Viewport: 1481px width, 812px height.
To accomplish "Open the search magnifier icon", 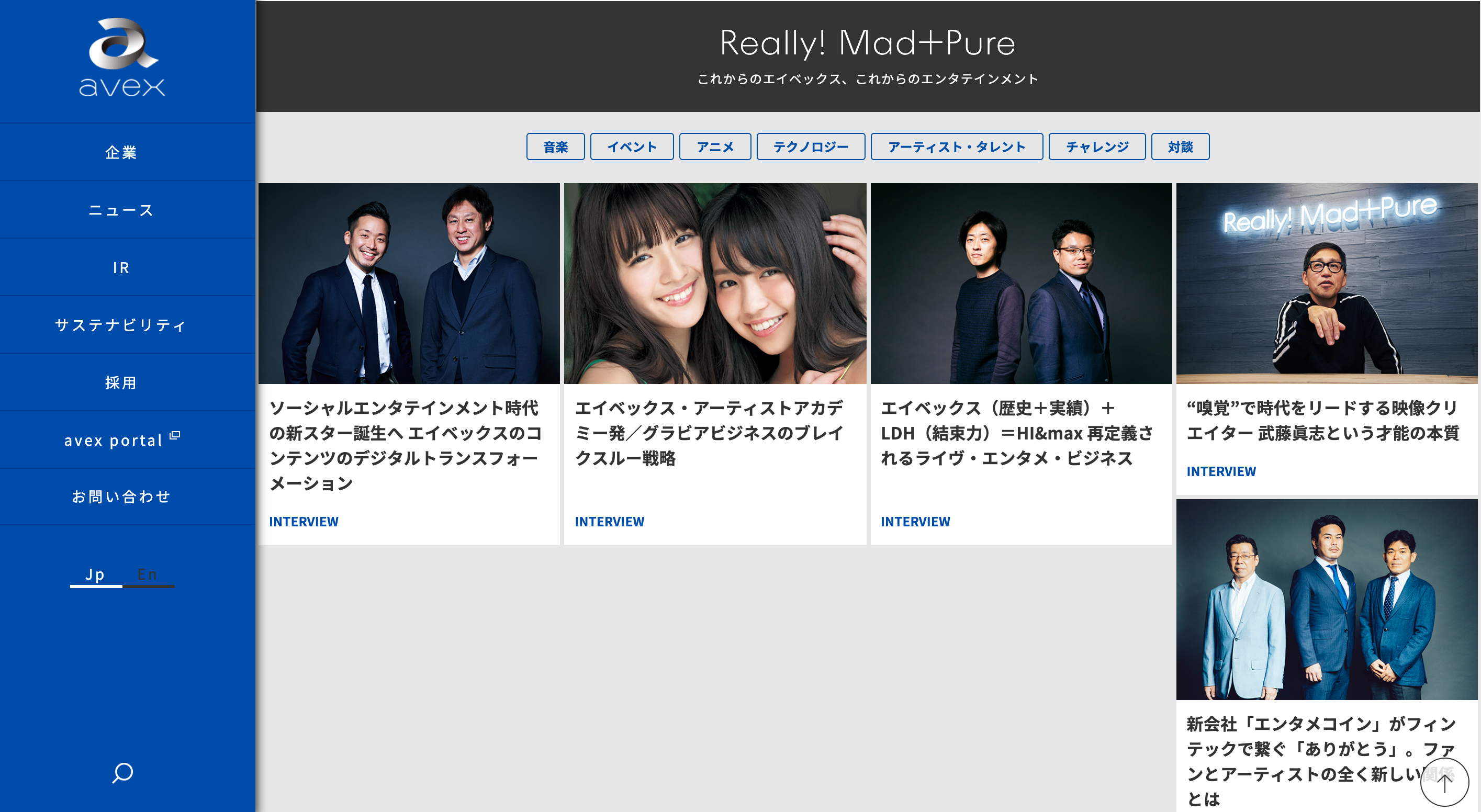I will [122, 772].
